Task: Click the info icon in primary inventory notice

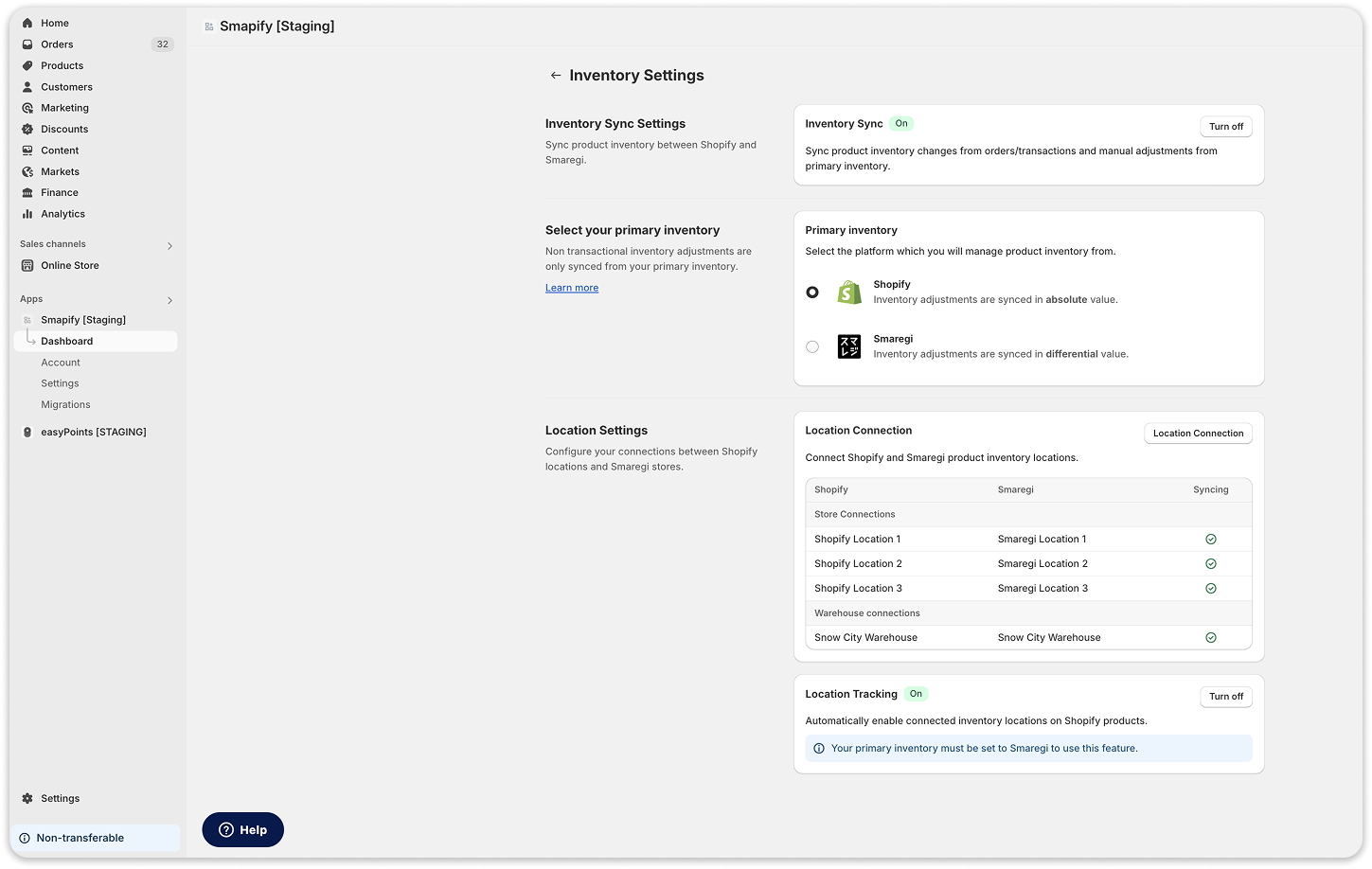Action: click(x=819, y=748)
